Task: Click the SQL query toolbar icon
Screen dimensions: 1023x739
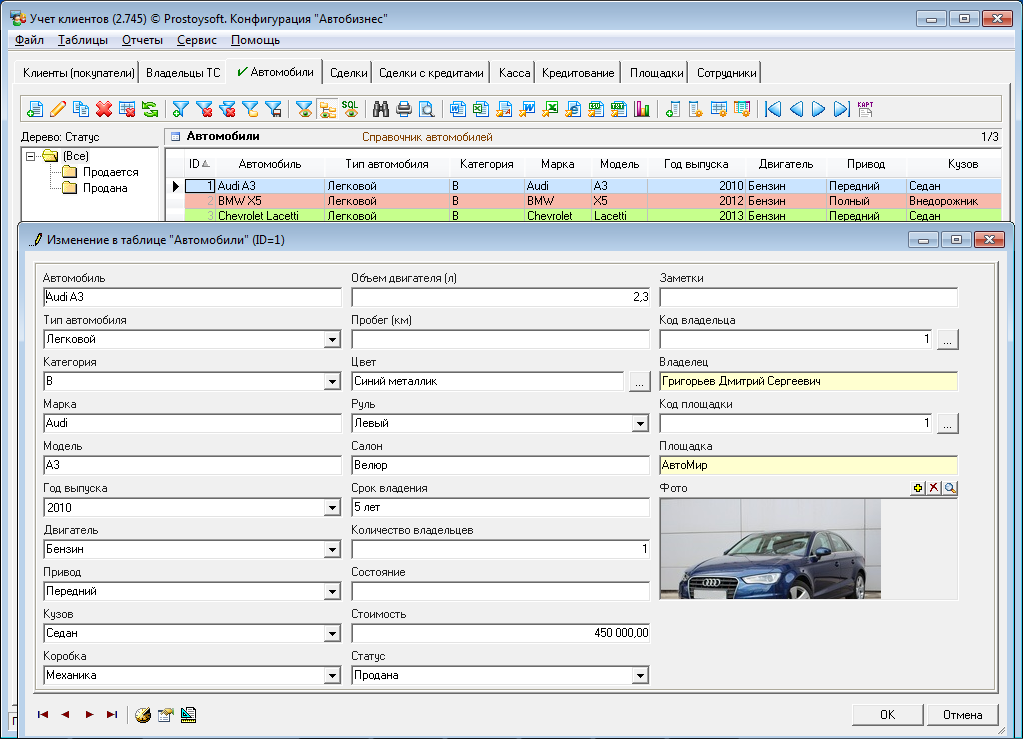Action: pos(350,109)
